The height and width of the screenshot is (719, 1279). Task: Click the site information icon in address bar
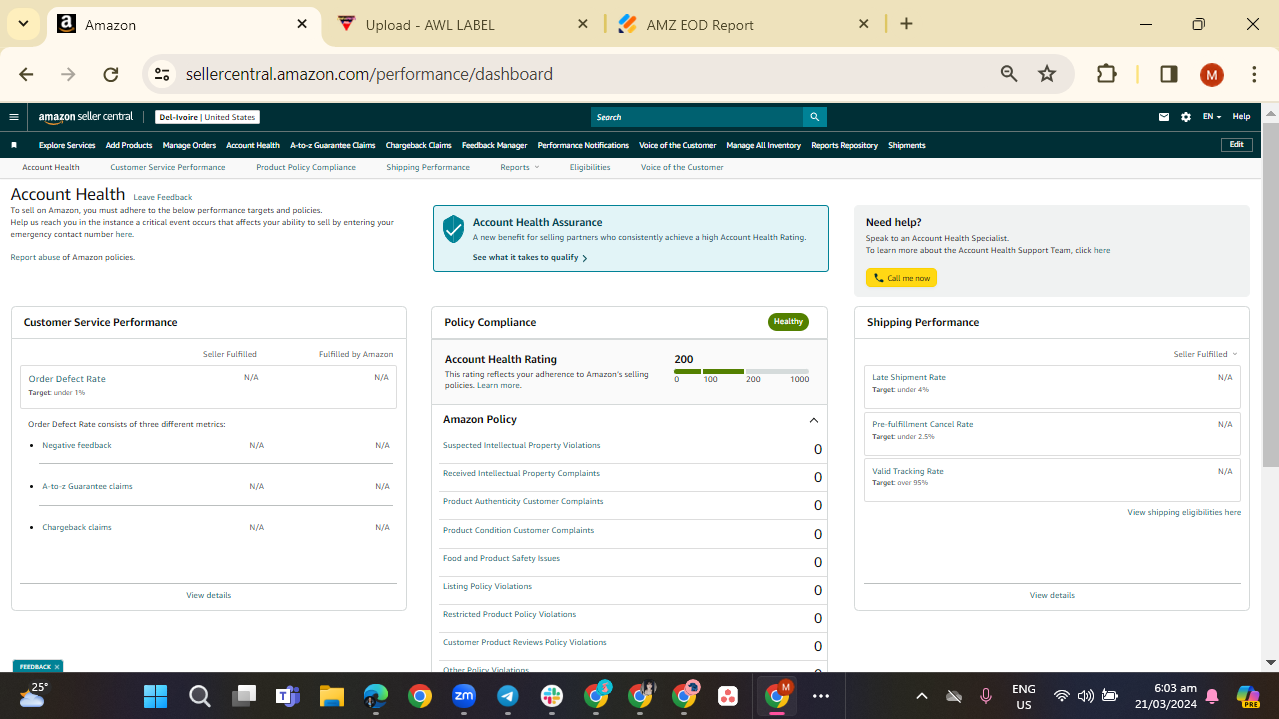(x=163, y=74)
